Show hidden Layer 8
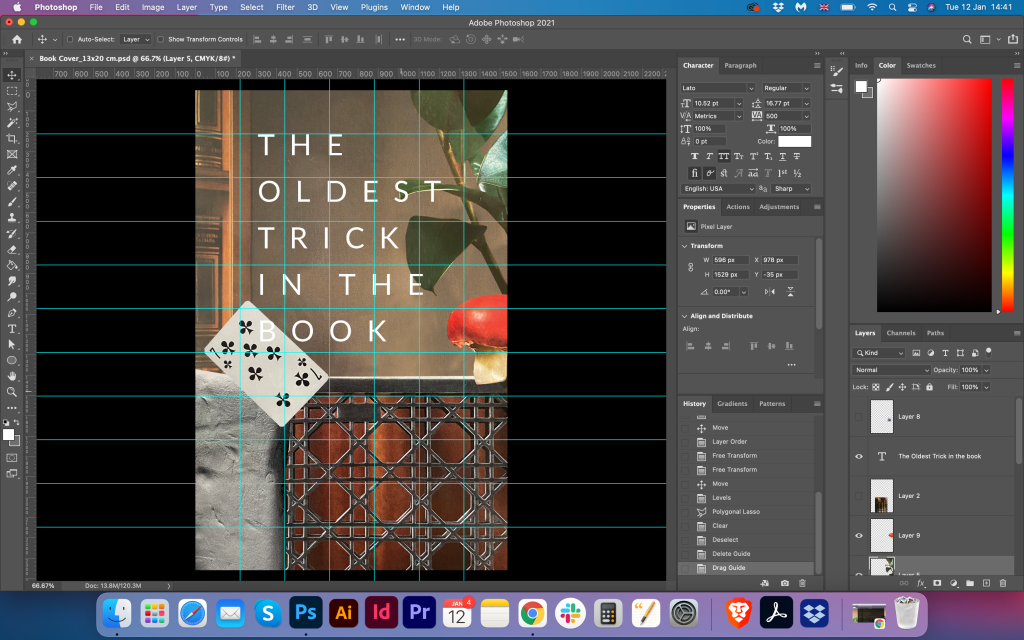 (859, 416)
